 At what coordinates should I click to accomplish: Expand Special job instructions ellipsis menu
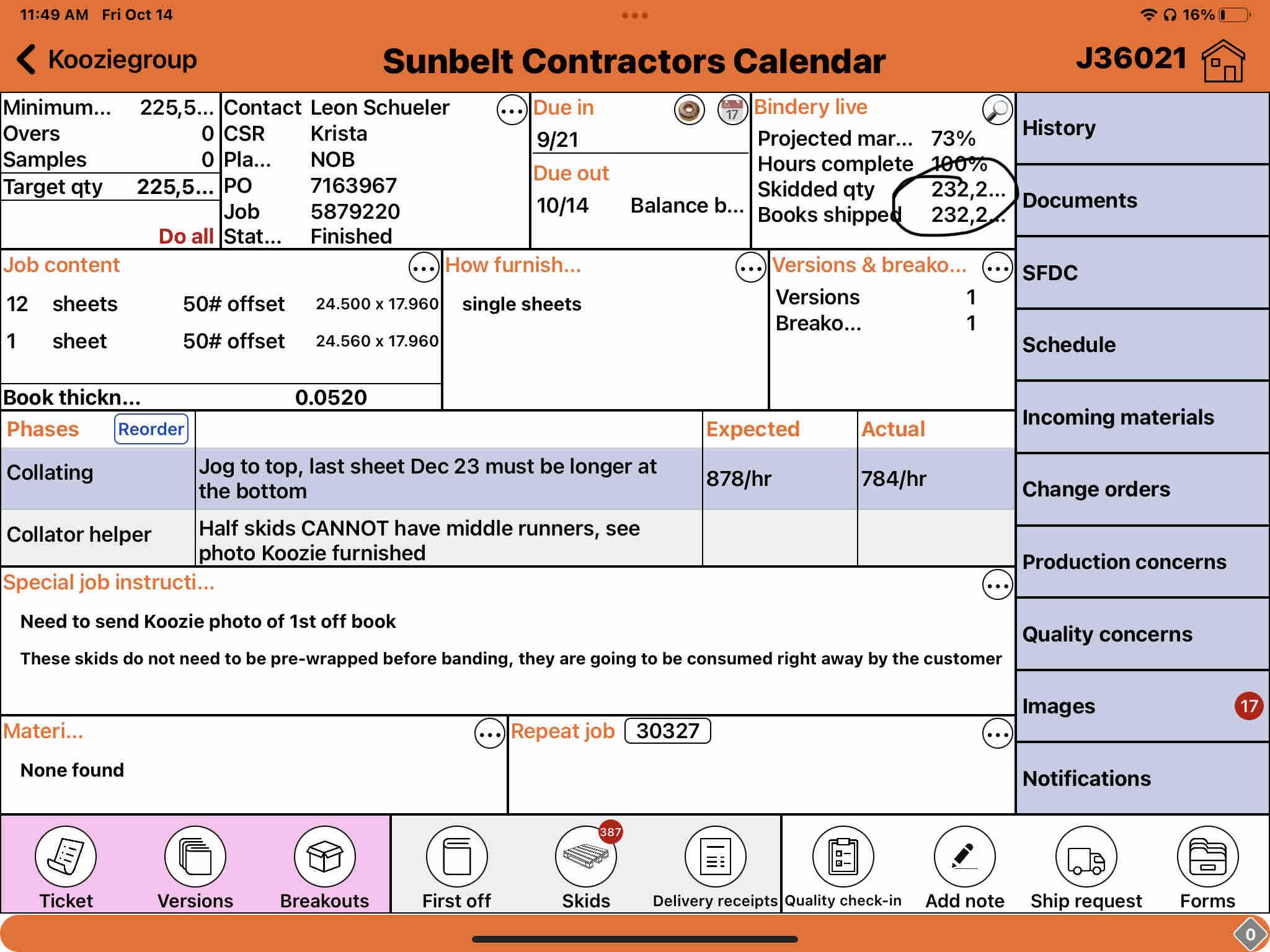(x=997, y=585)
